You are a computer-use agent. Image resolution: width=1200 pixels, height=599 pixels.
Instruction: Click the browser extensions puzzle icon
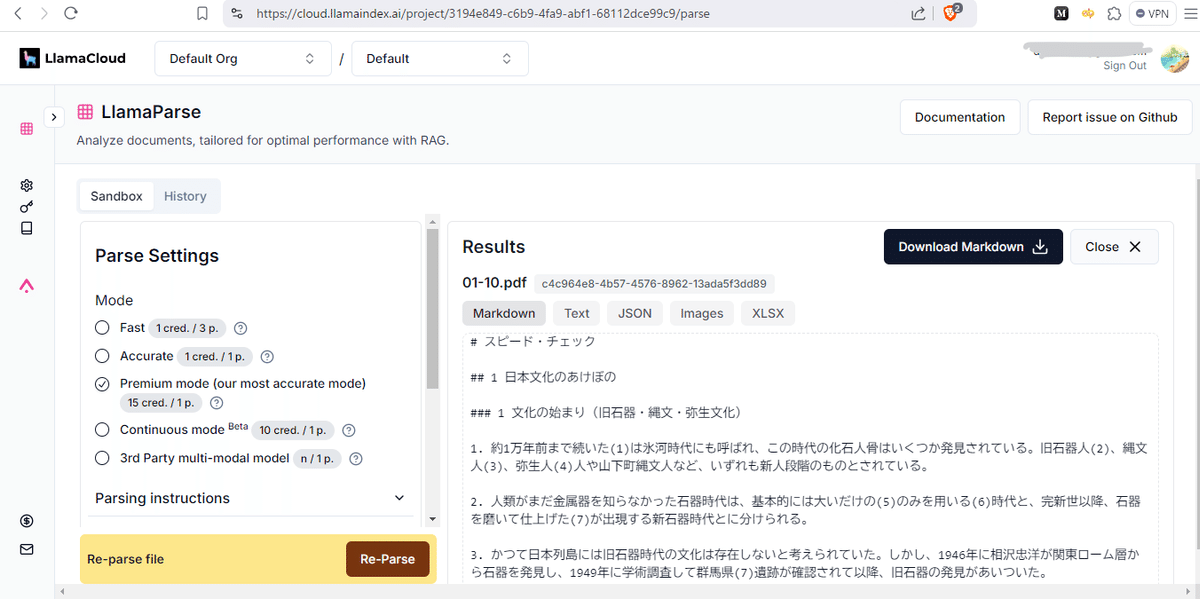click(1114, 13)
